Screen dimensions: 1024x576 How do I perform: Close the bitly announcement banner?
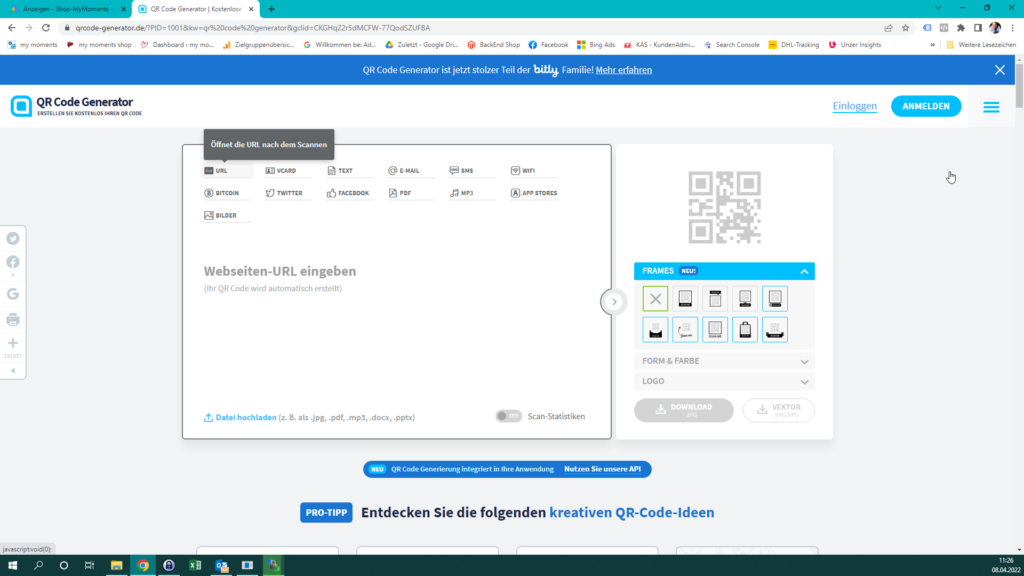999,70
